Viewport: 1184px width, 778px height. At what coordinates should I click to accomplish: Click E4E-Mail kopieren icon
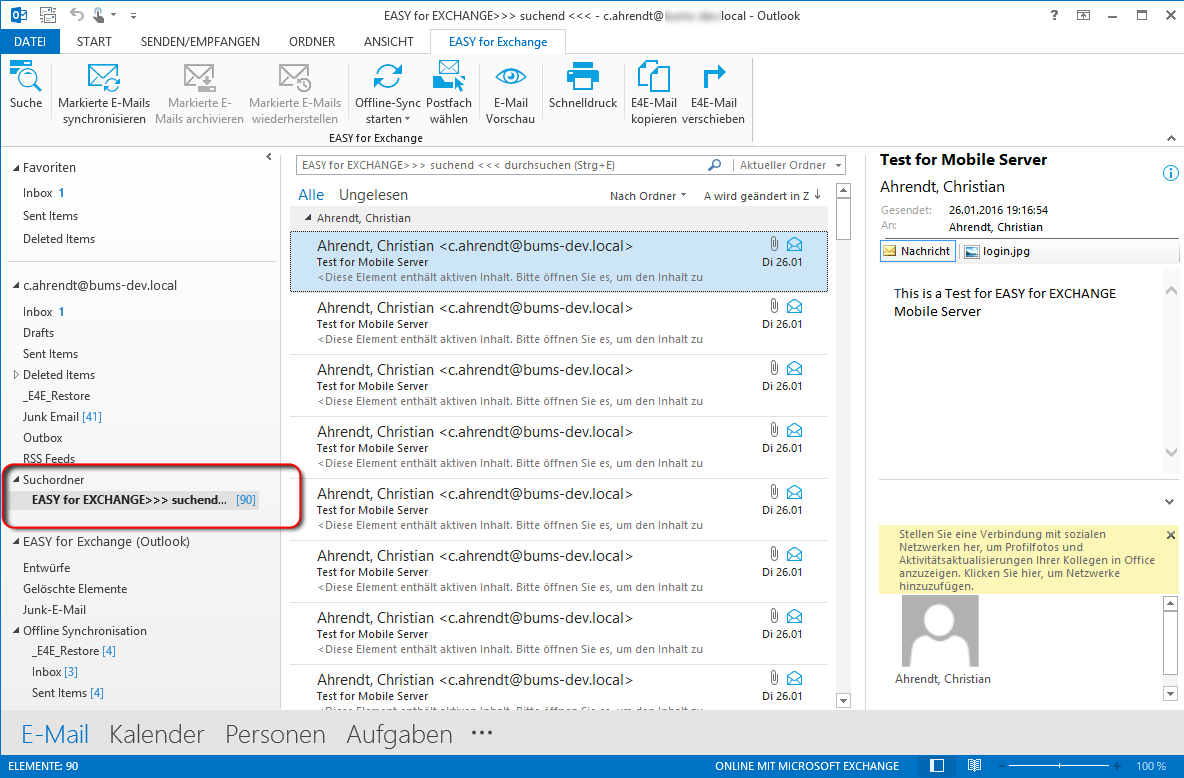click(654, 76)
